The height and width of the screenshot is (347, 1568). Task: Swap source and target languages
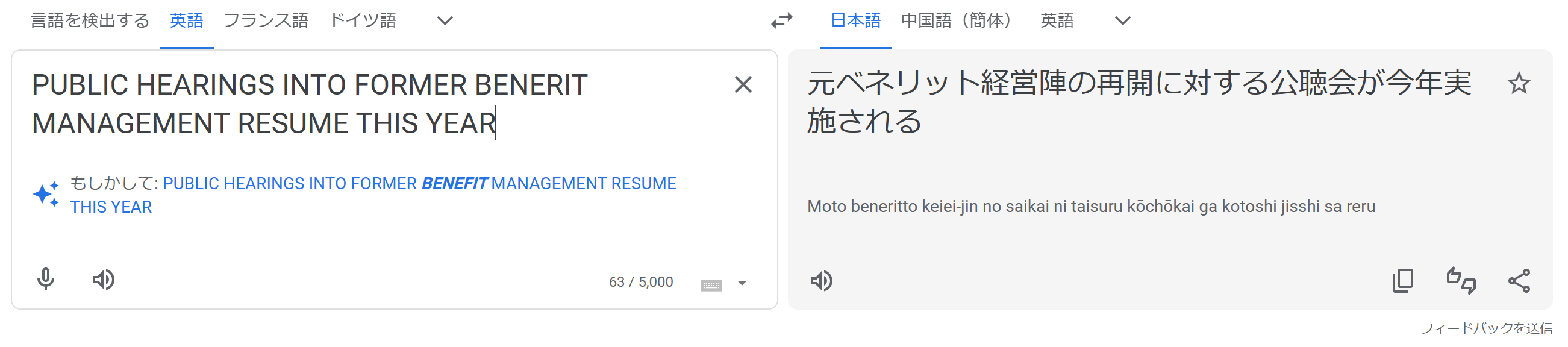781,20
